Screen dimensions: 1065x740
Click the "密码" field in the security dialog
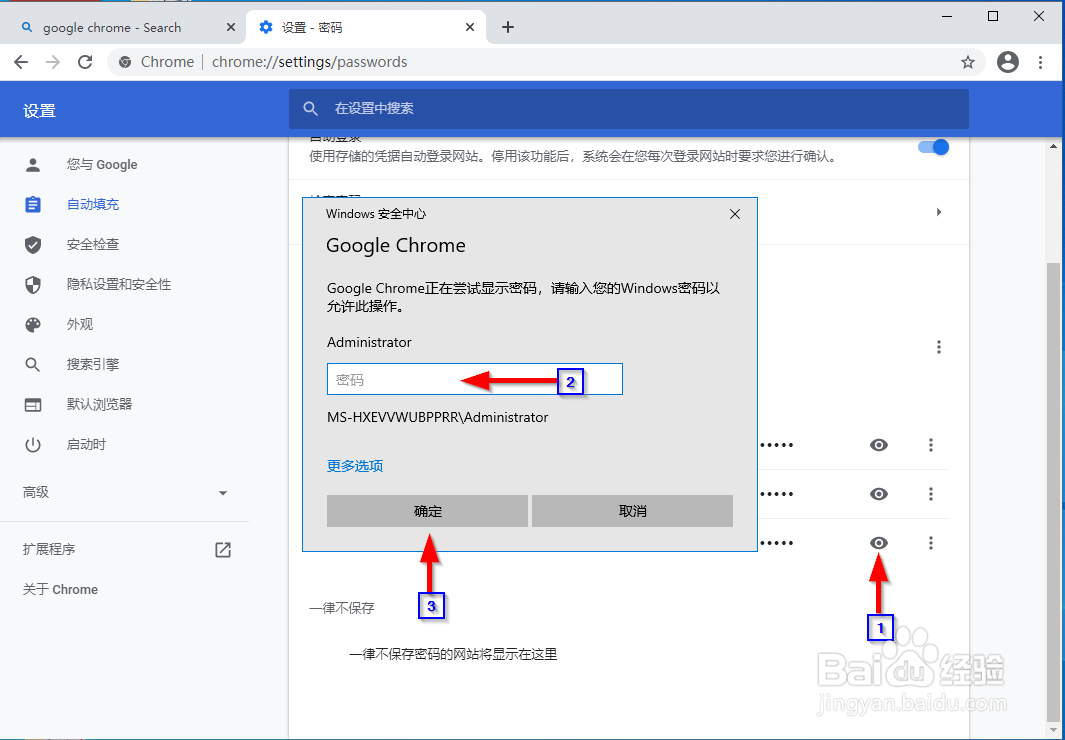475,380
